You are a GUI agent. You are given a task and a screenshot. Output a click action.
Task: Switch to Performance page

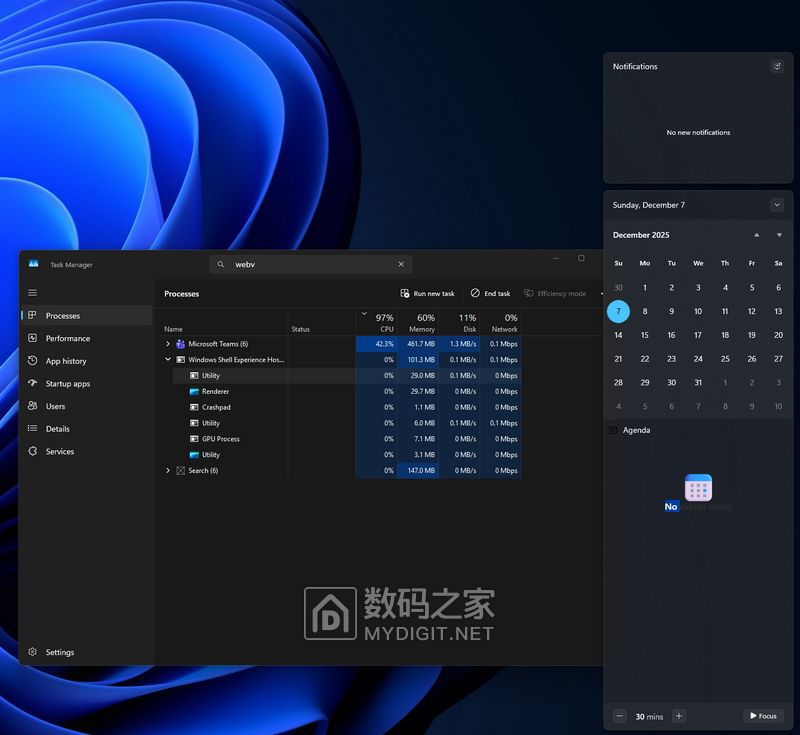tap(87, 338)
